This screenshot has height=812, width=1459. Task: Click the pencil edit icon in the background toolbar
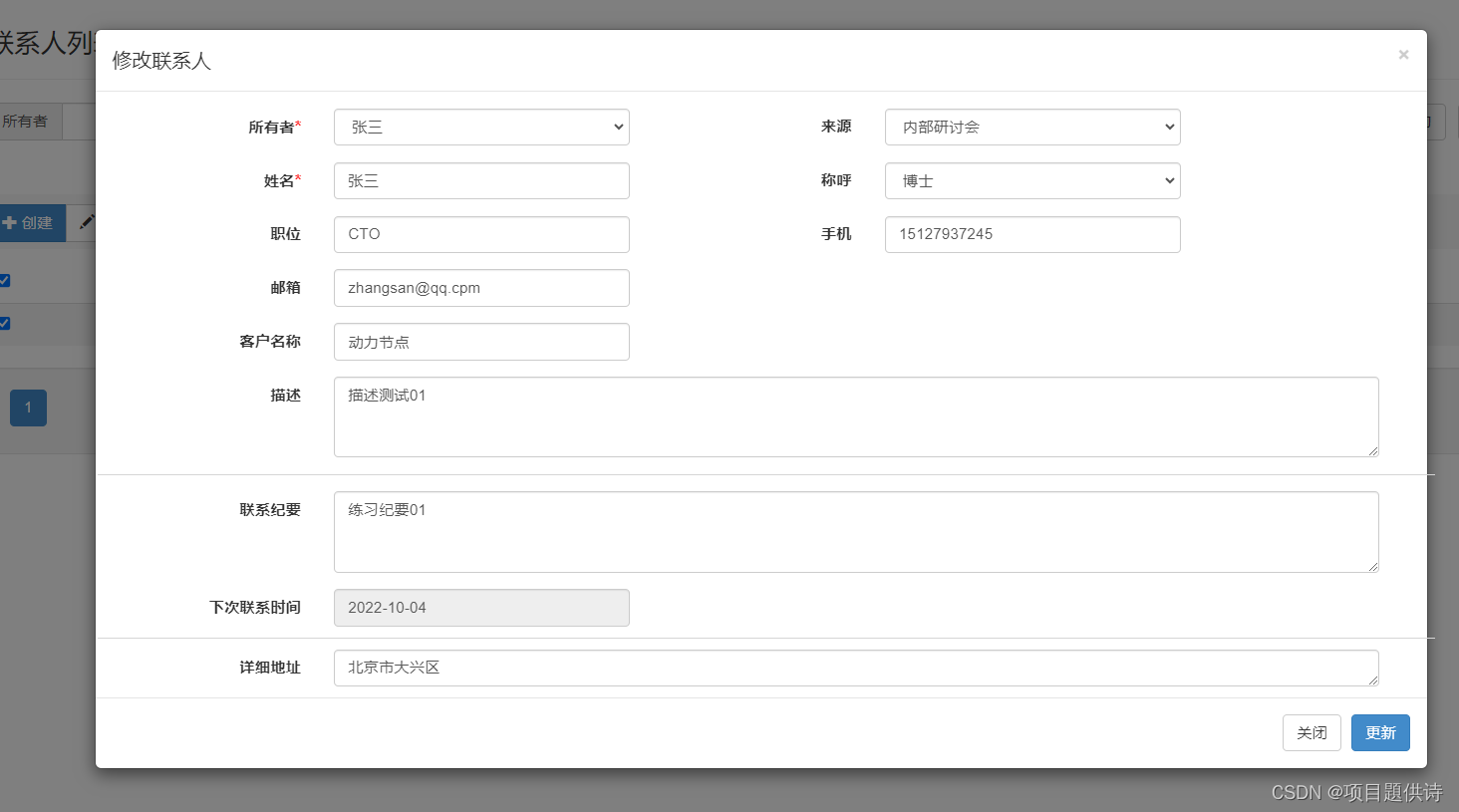pos(86,222)
